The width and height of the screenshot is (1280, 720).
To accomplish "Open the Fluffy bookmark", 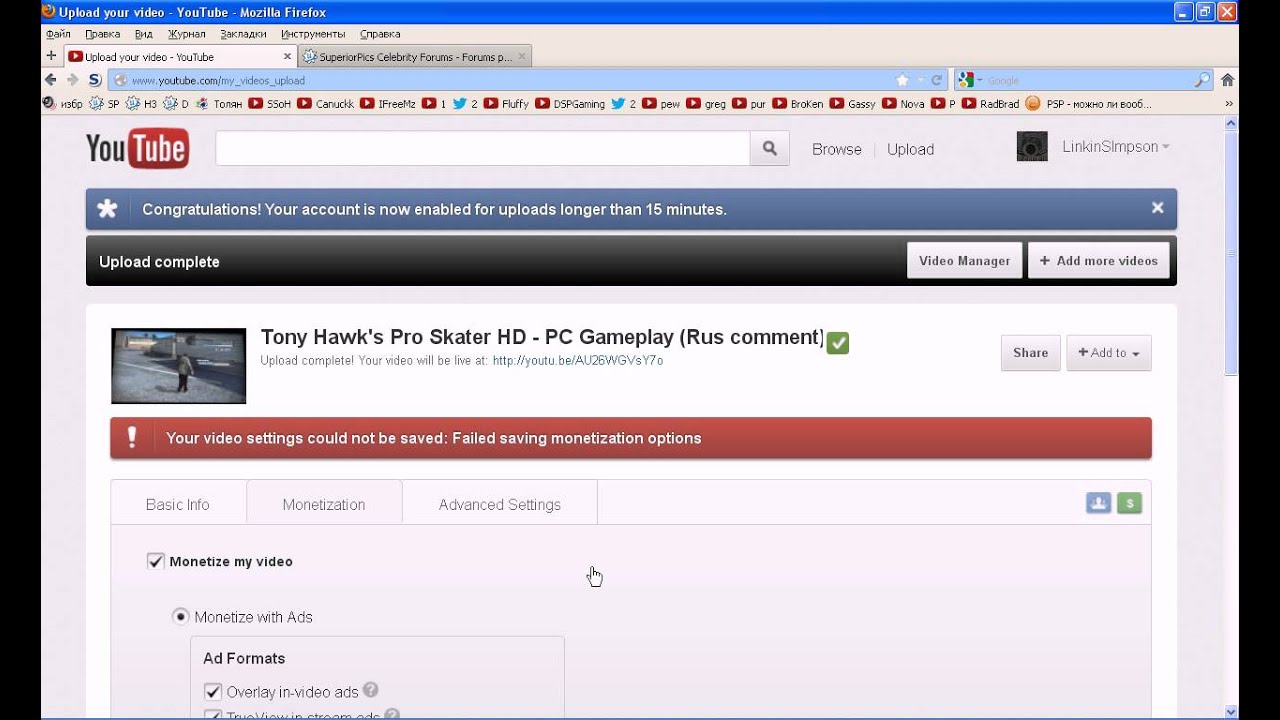I will 506,103.
